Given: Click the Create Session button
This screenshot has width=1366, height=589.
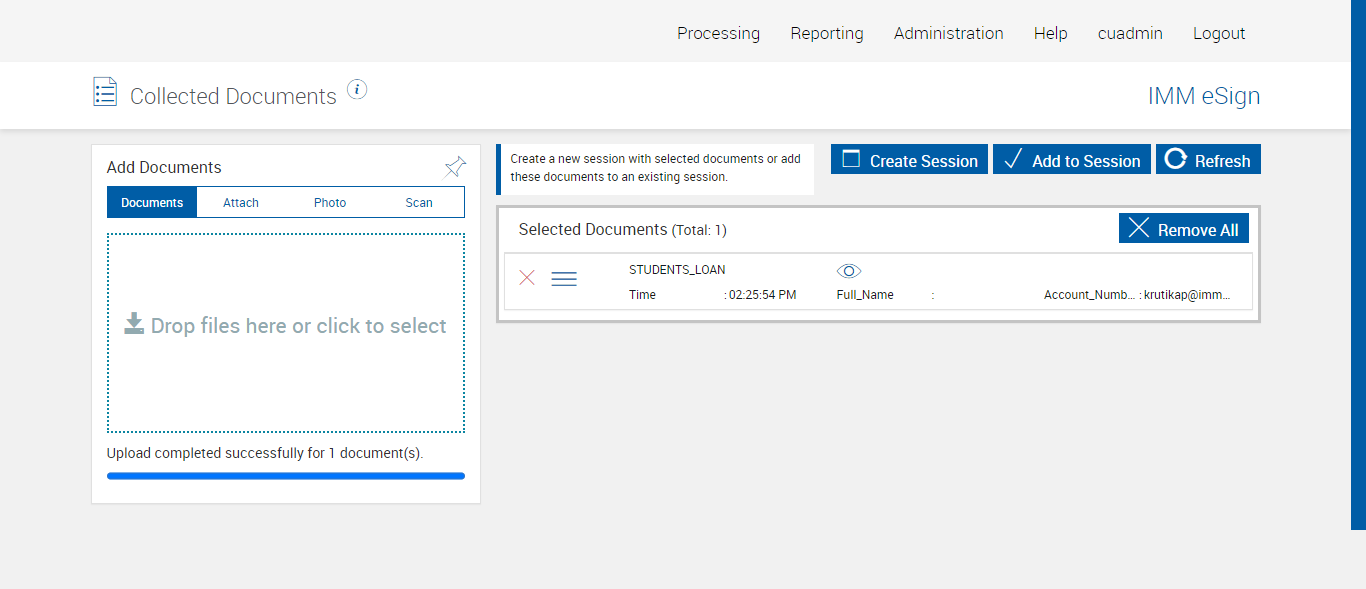Looking at the screenshot, I should tap(909, 160).
